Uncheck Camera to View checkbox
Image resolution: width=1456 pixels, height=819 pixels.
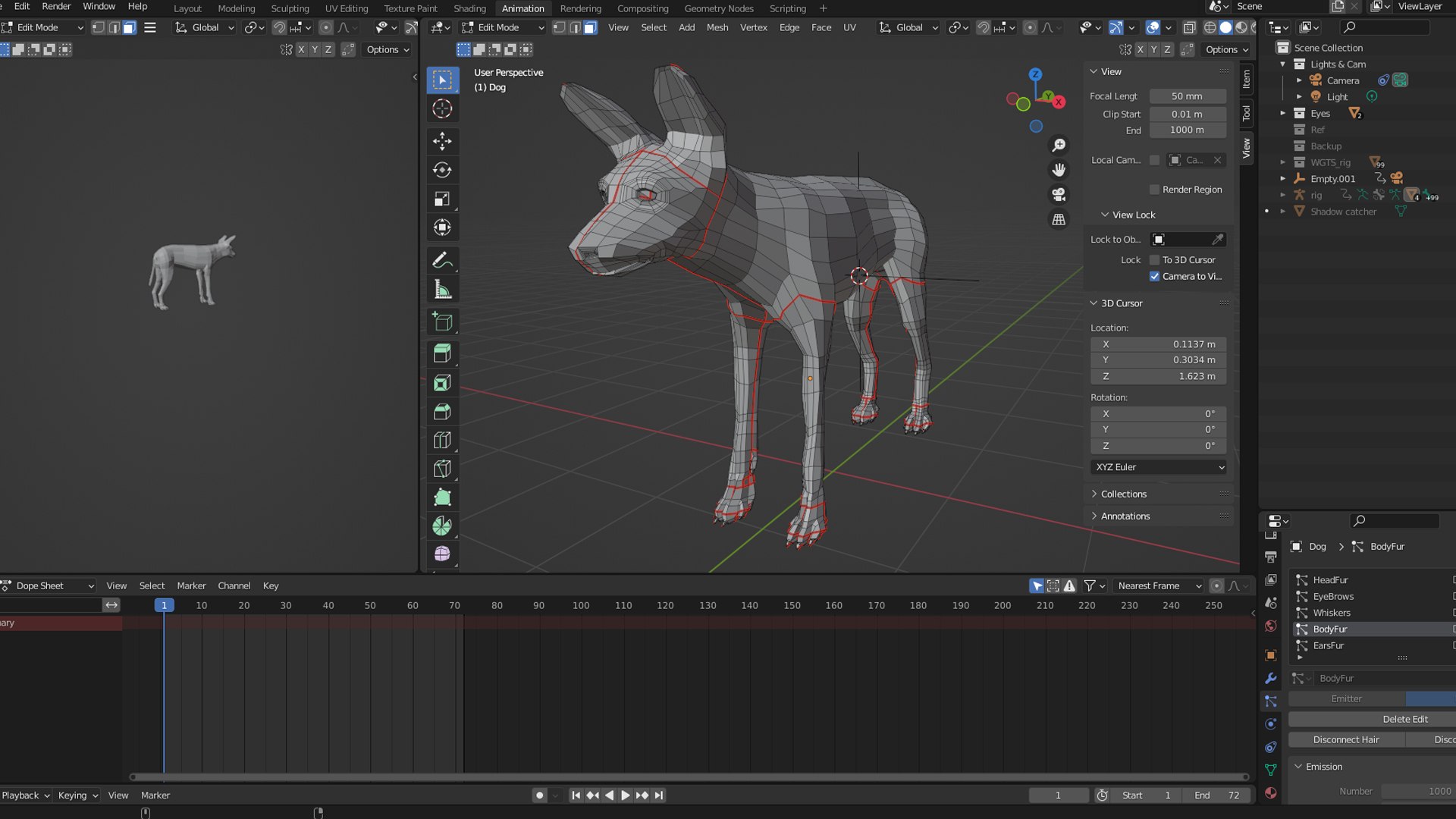point(1154,276)
